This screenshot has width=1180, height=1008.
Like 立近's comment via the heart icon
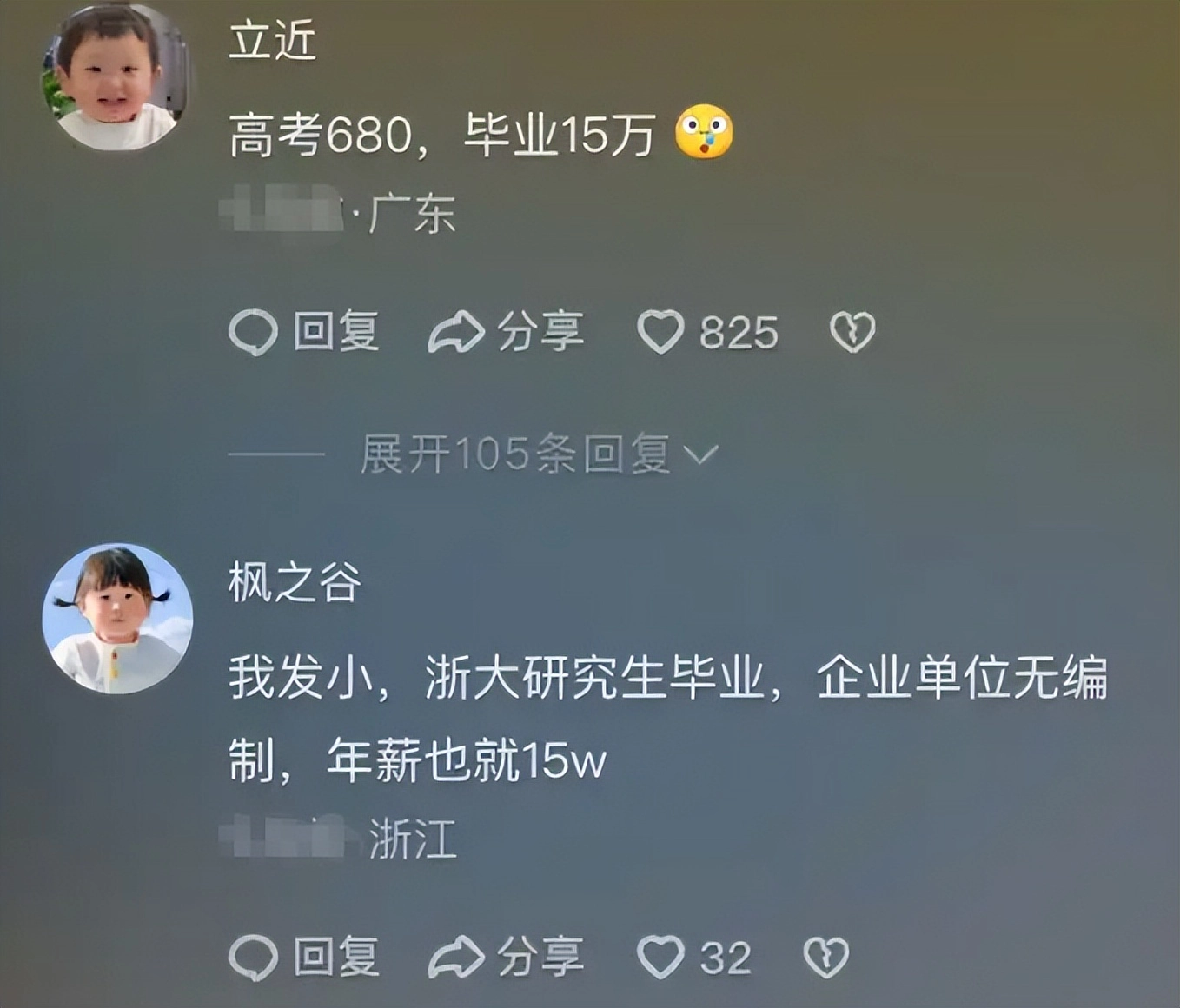coord(661,332)
